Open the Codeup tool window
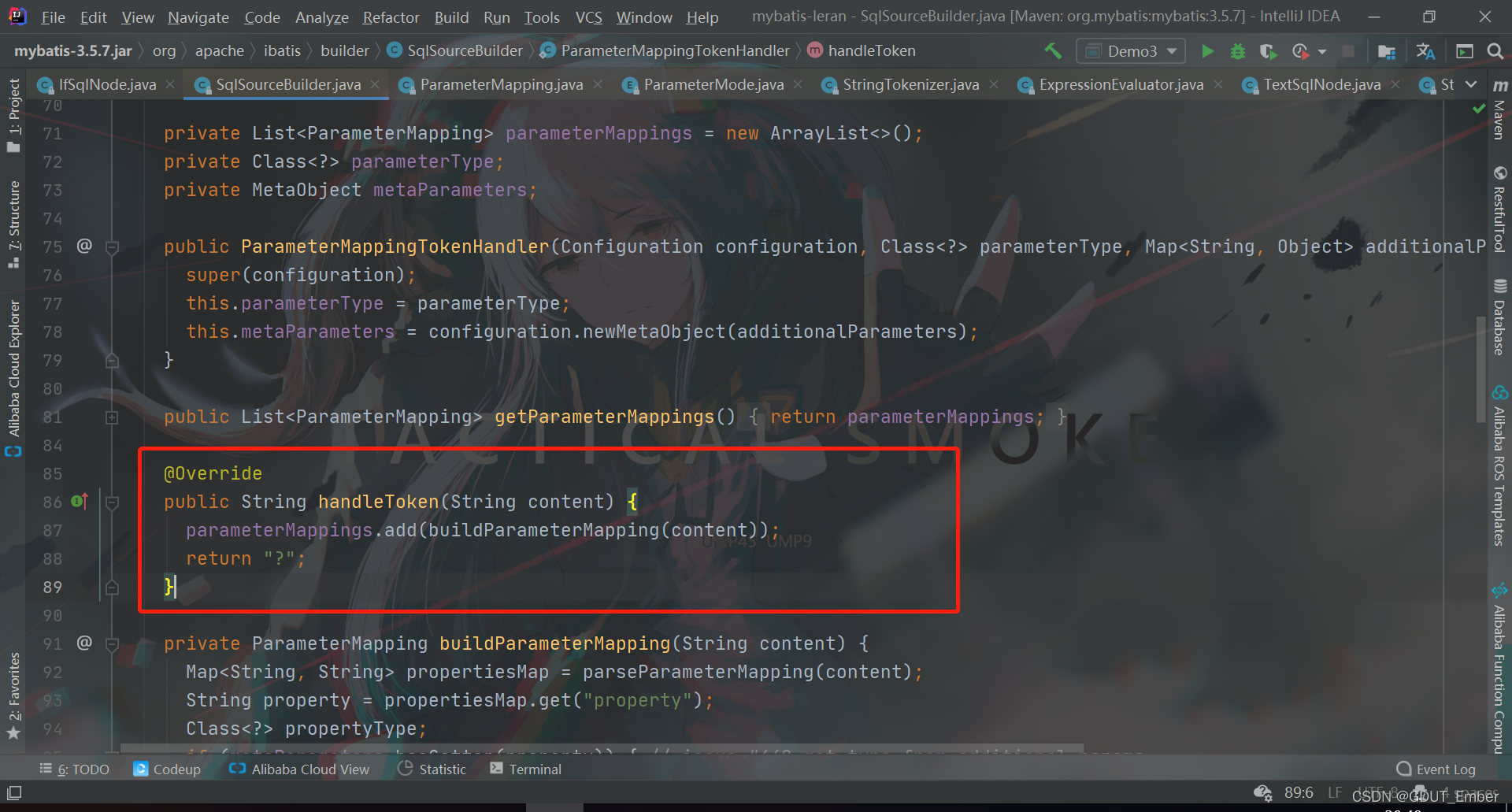The image size is (1512, 812). (x=167, y=769)
